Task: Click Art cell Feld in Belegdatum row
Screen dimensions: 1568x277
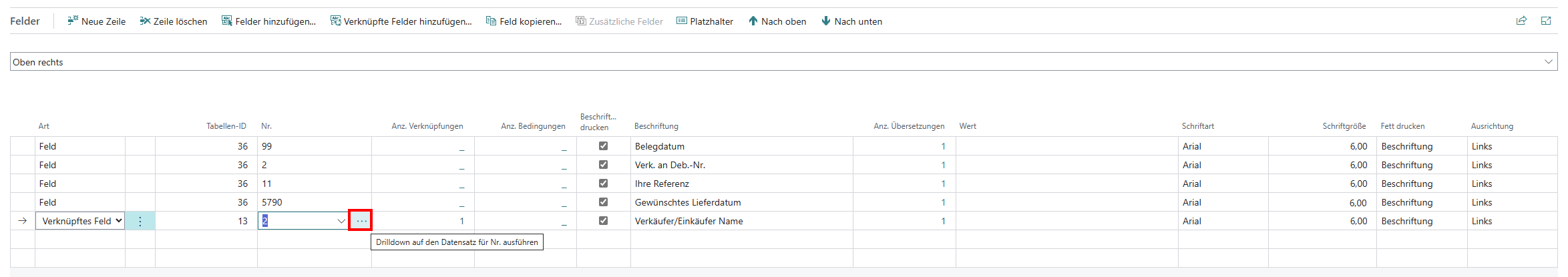Action: tap(80, 146)
